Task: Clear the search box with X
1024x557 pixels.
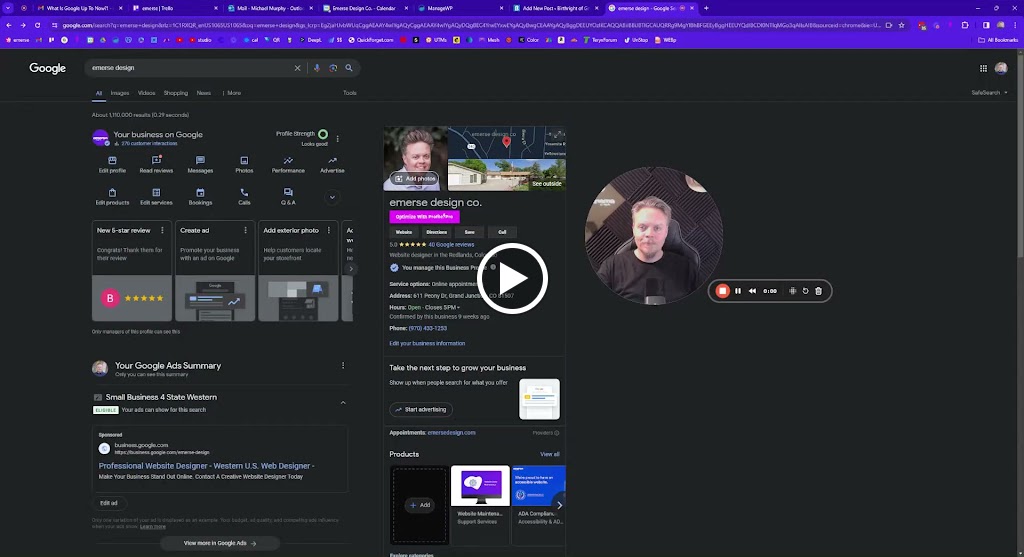Action: 297,68
